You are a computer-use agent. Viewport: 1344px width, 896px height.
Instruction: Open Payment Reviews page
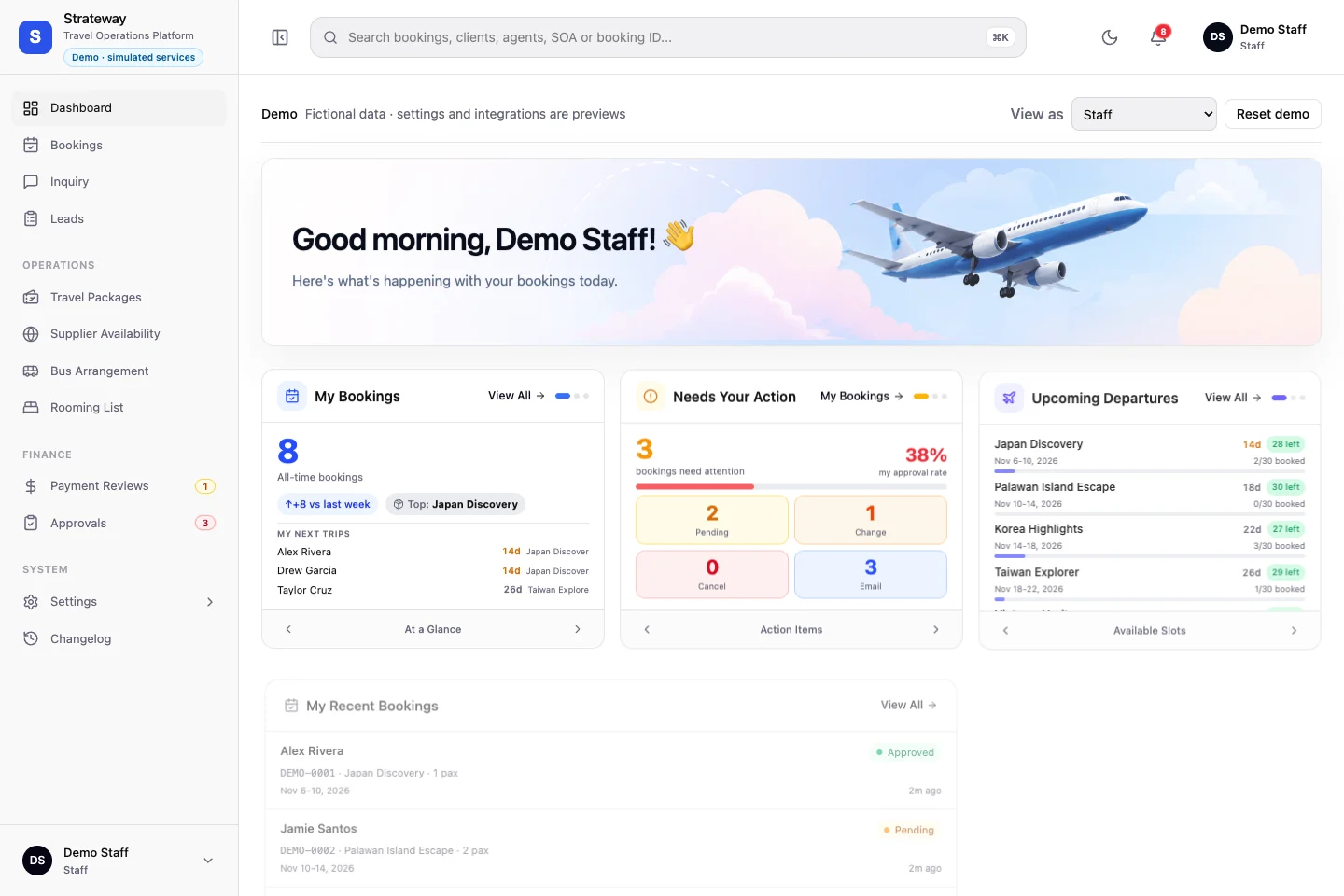coord(119,485)
